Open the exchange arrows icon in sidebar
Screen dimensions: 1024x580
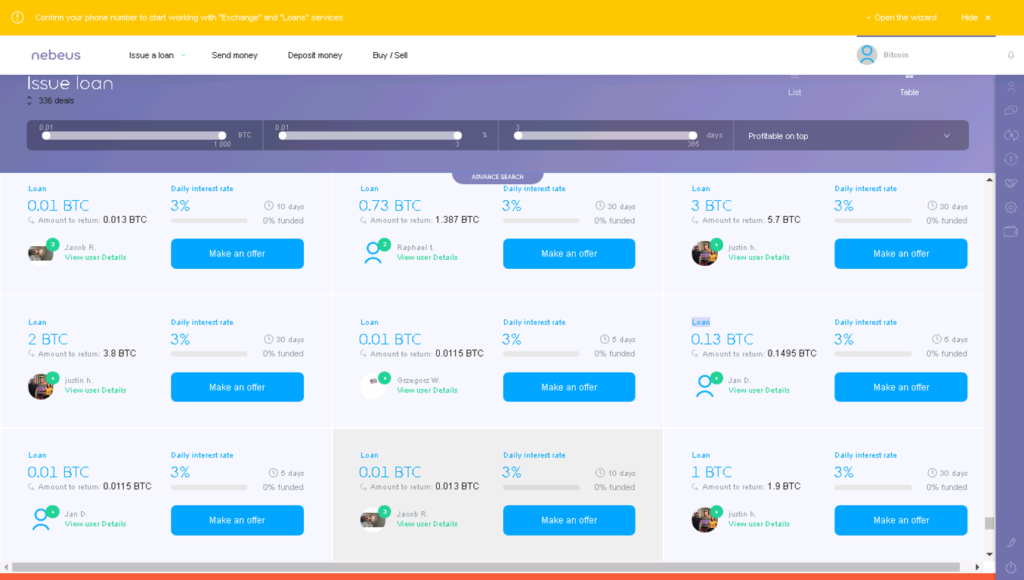tap(1010, 135)
